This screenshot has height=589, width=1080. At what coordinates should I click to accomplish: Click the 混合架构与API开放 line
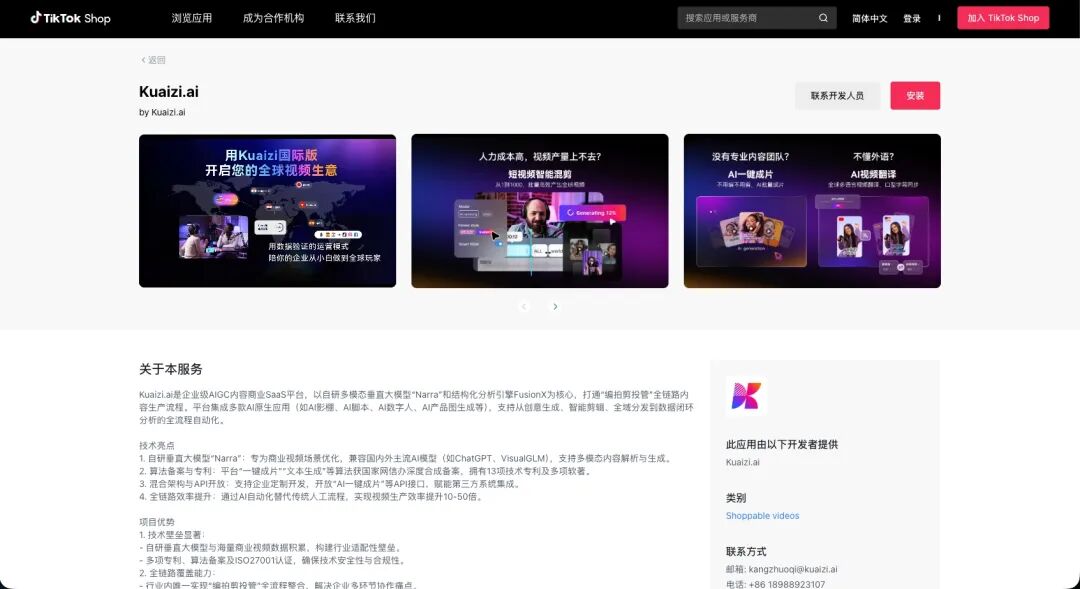[x=330, y=484]
